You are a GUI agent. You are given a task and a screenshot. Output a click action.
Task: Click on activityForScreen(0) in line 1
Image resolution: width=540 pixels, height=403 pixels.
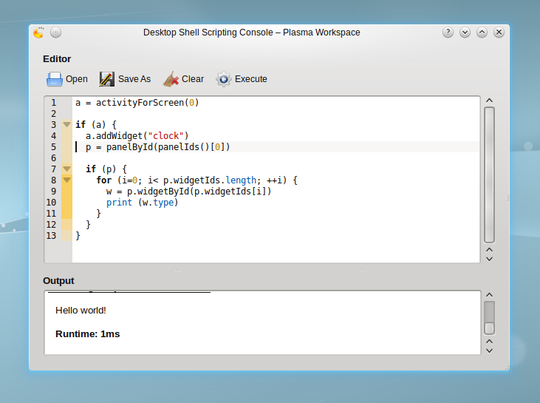[147, 103]
